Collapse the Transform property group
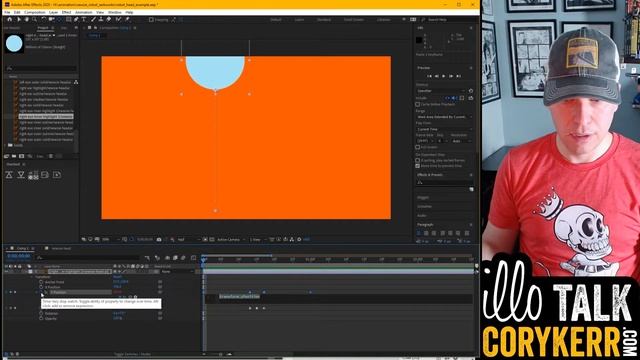640x360 pixels. 32,277
